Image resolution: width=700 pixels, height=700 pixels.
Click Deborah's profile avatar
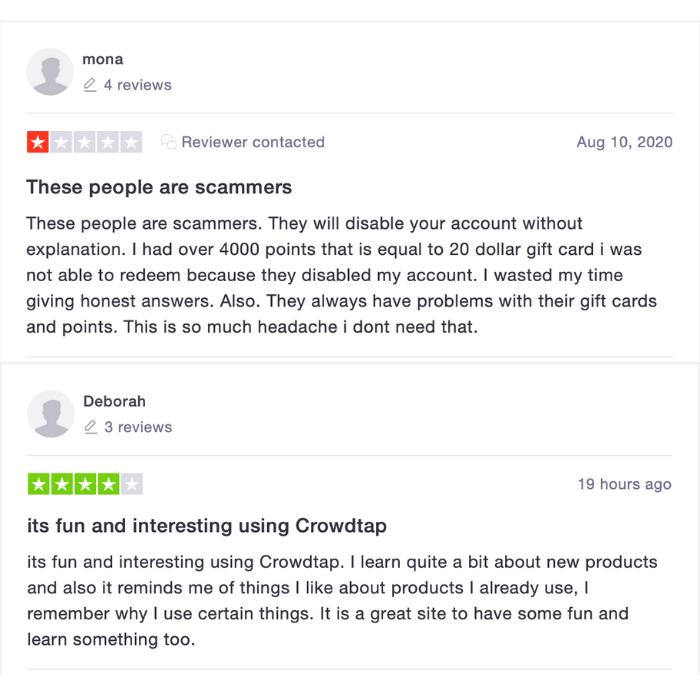(x=50, y=414)
